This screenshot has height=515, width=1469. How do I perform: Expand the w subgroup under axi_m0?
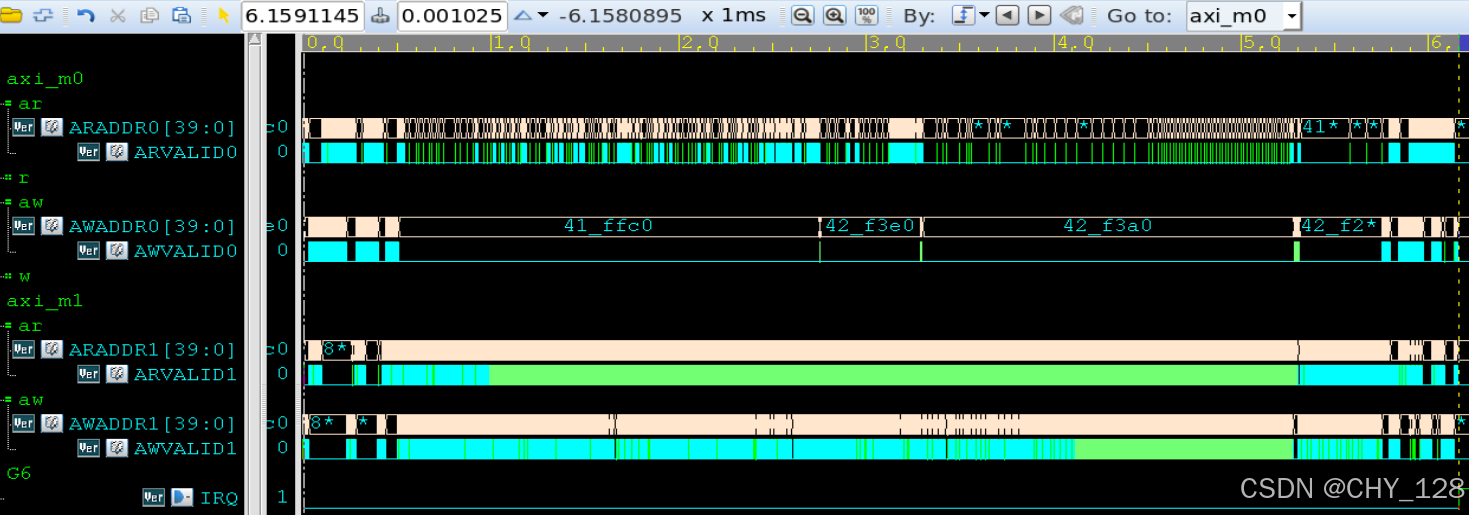(x=8, y=276)
